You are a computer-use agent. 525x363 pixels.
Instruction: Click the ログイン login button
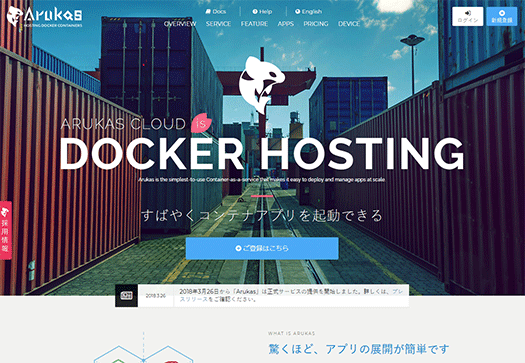(x=467, y=16)
